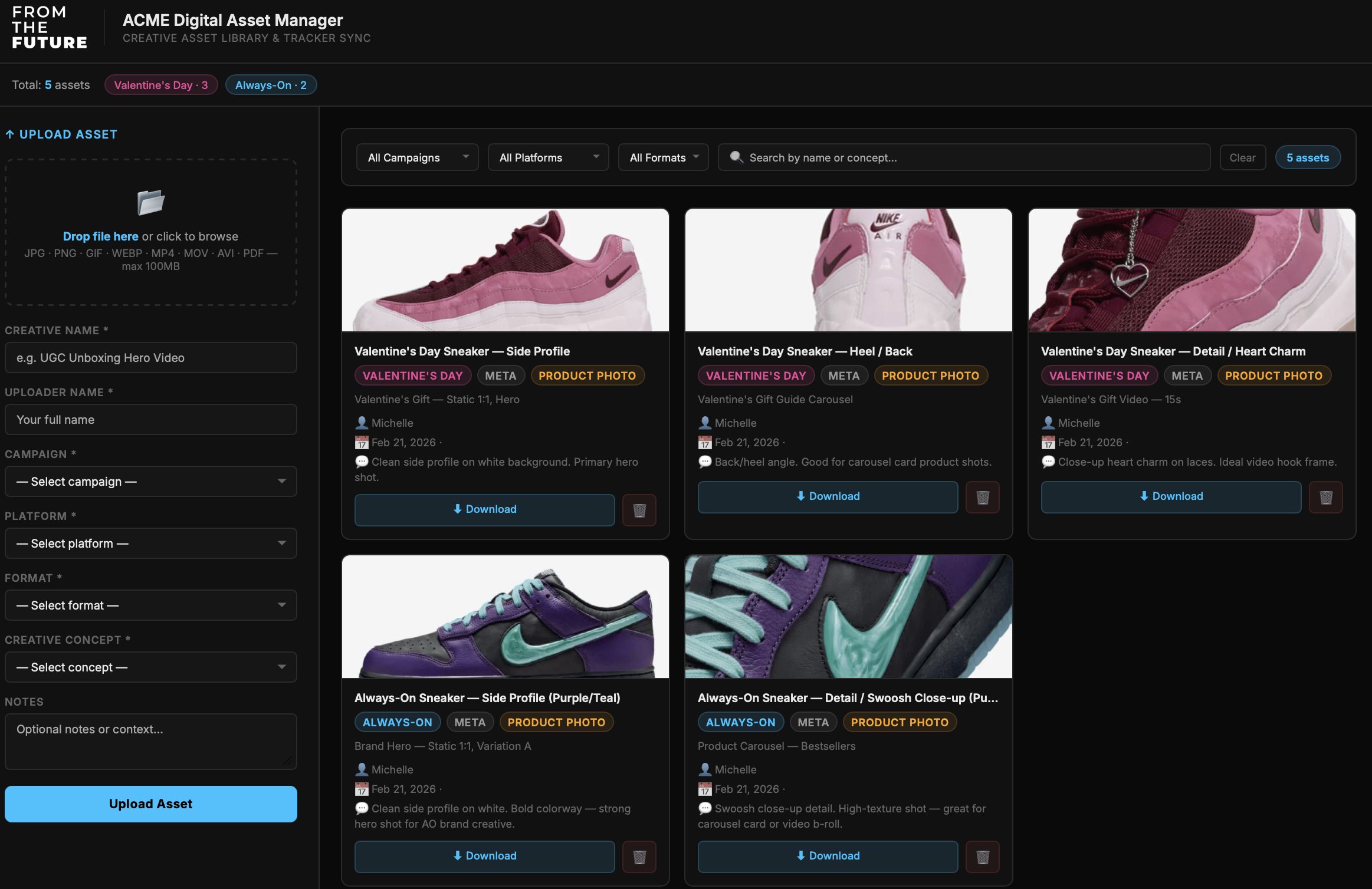The width and height of the screenshot is (1372, 889).
Task: Delete the Always-On Side Profile asset
Action: [x=639, y=857]
